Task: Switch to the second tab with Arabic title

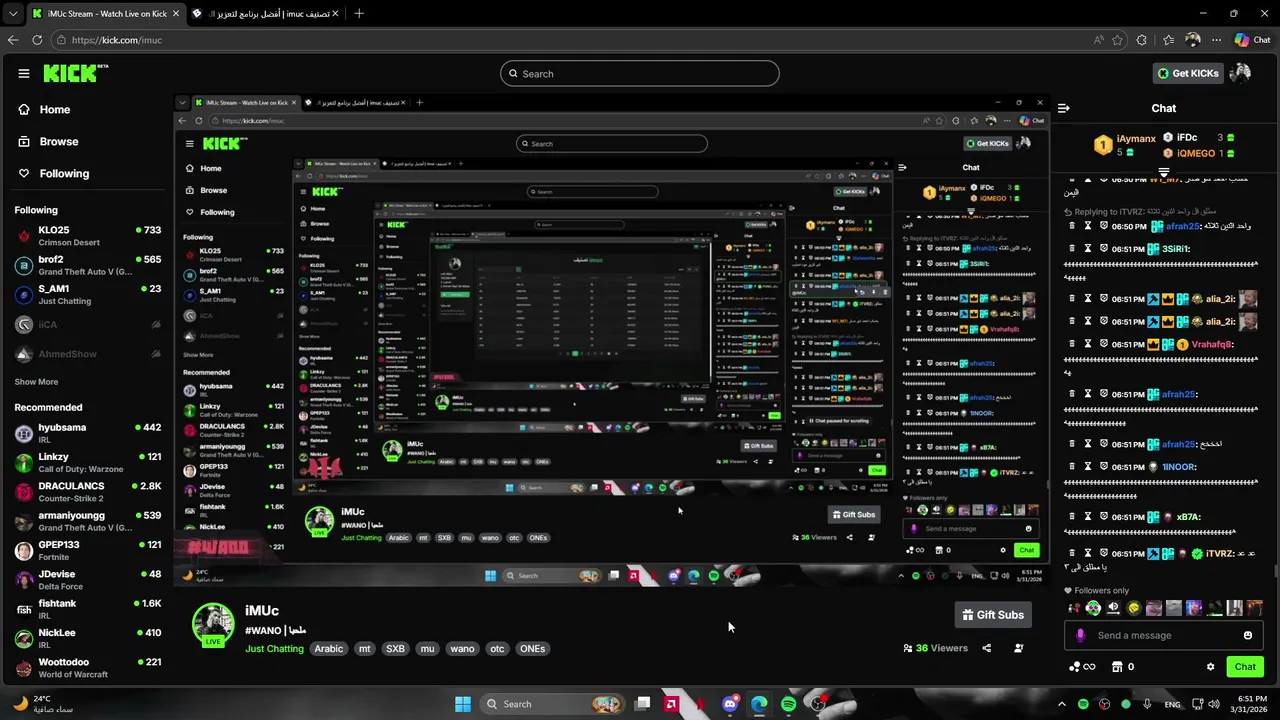Action: coord(264,13)
